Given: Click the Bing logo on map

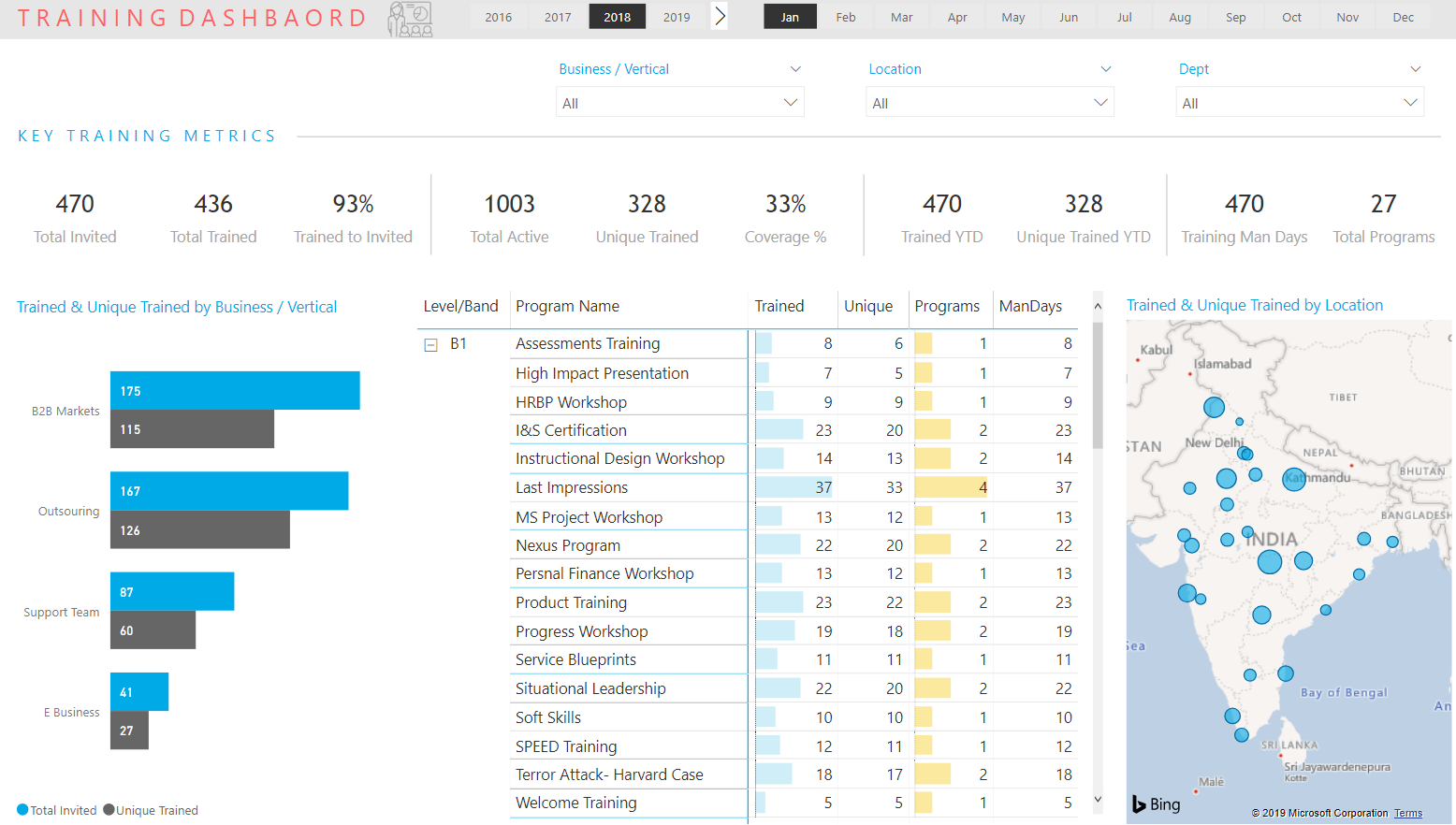Looking at the screenshot, I should tap(1157, 804).
